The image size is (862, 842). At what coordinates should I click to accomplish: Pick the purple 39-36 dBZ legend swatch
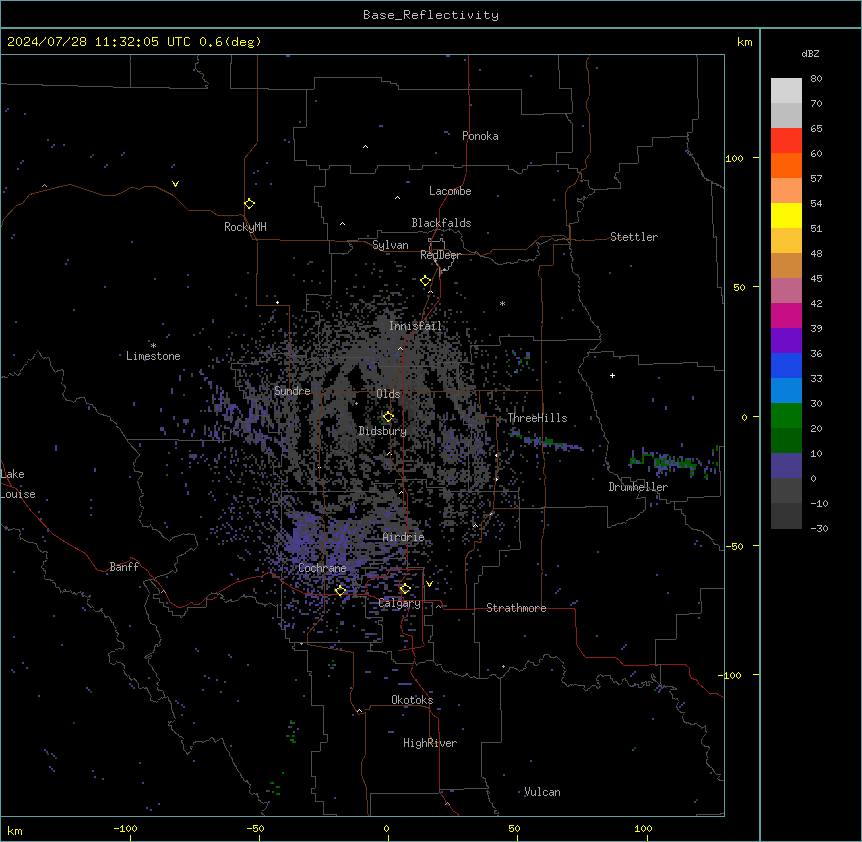(786, 340)
